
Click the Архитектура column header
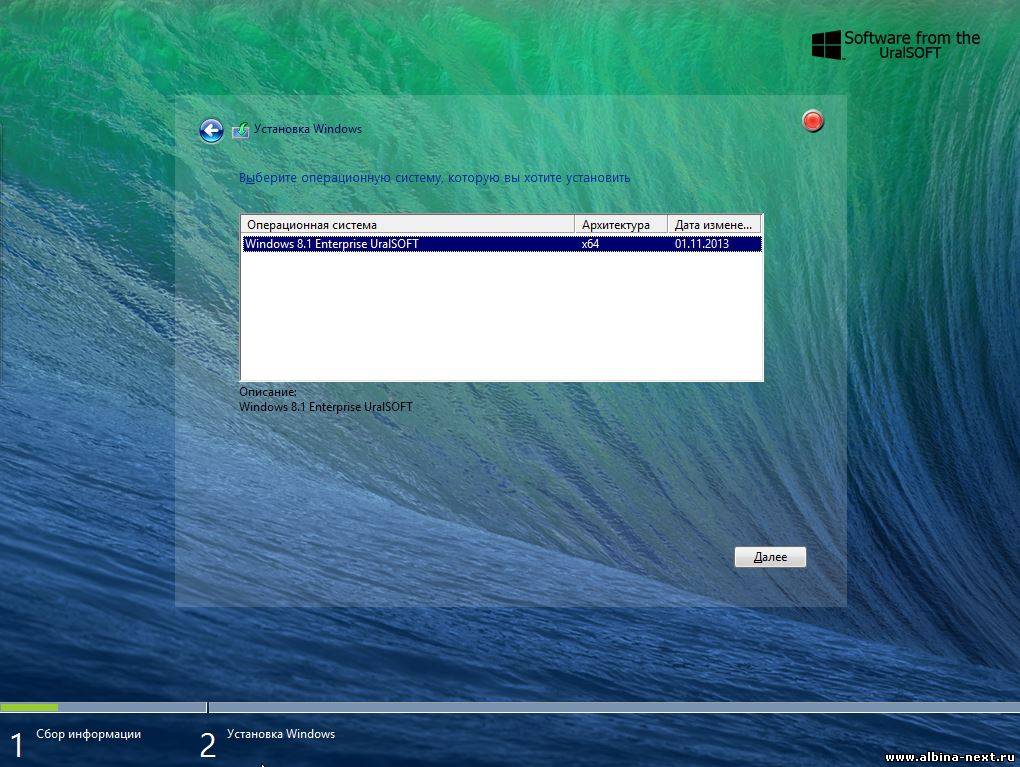click(x=621, y=224)
